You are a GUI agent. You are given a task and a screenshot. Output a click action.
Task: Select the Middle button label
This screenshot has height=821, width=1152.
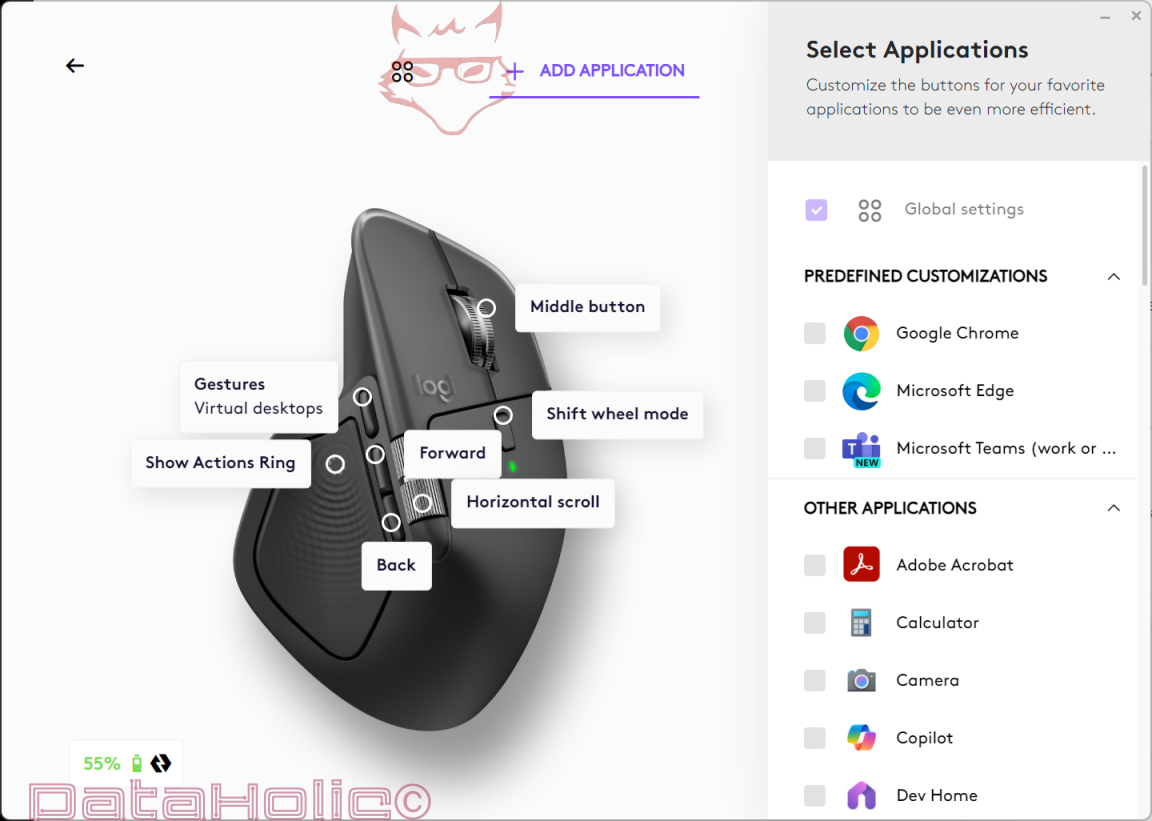(588, 307)
